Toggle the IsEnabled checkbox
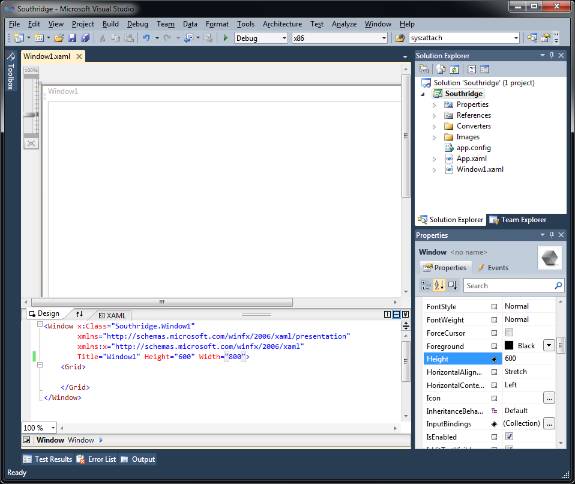 (509, 436)
